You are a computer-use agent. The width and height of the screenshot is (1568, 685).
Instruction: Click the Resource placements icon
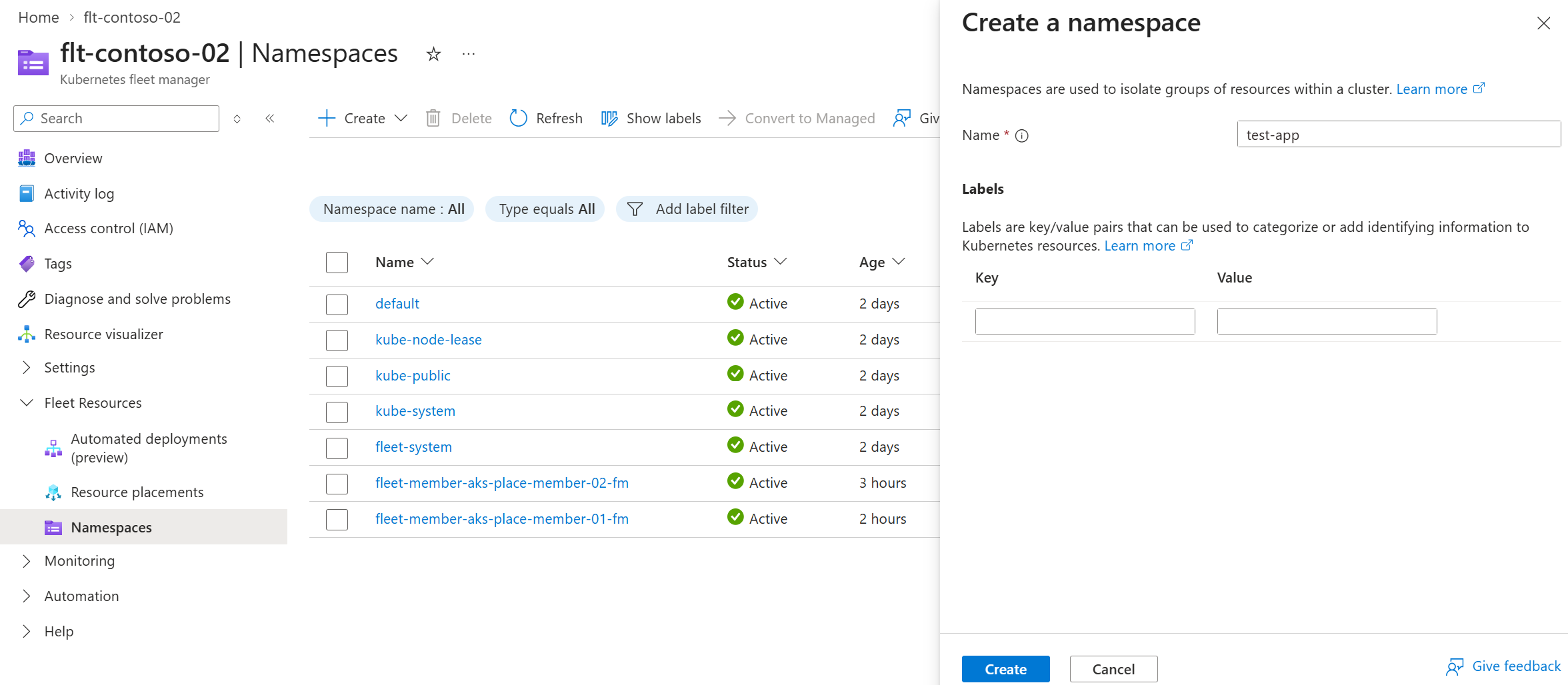click(53, 492)
